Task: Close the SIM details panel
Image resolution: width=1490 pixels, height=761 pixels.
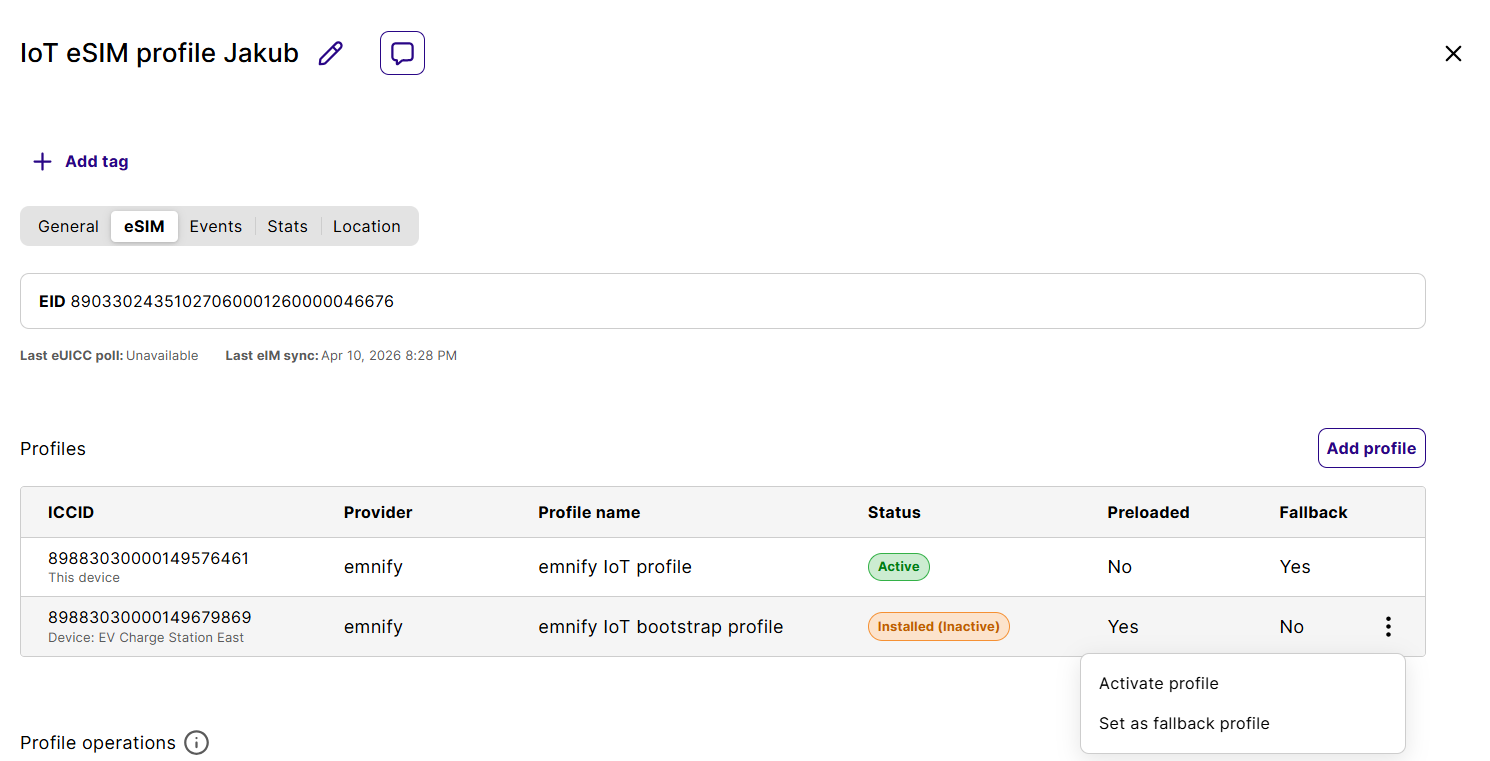Action: [x=1453, y=54]
